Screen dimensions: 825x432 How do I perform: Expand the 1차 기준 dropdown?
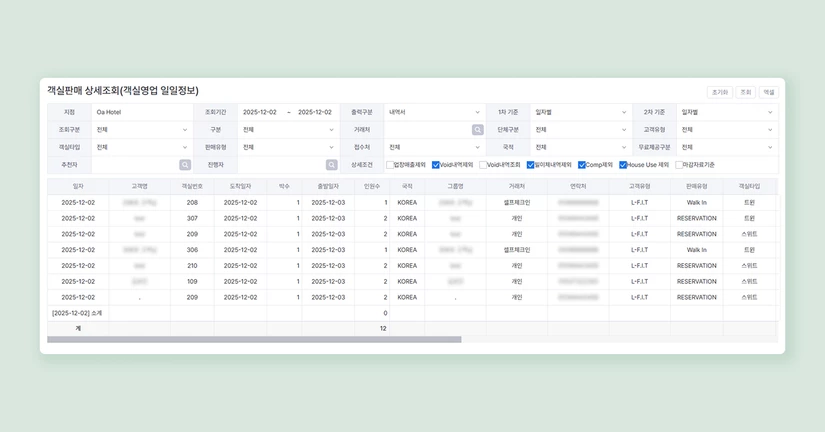click(x=581, y=112)
